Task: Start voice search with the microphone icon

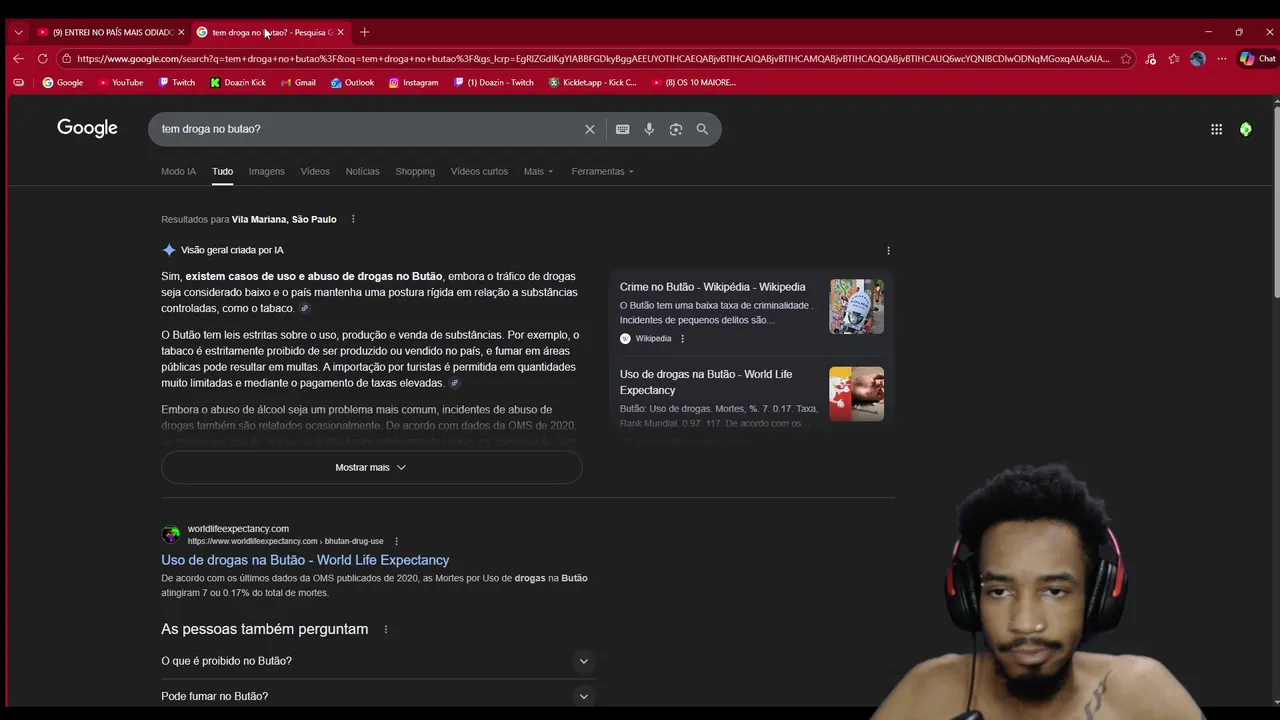Action: pyautogui.click(x=649, y=129)
